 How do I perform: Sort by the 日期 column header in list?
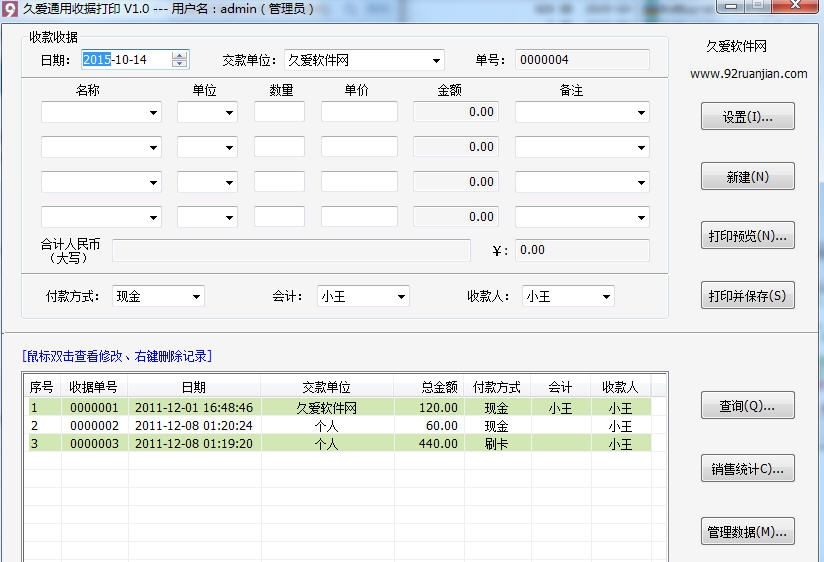click(194, 387)
